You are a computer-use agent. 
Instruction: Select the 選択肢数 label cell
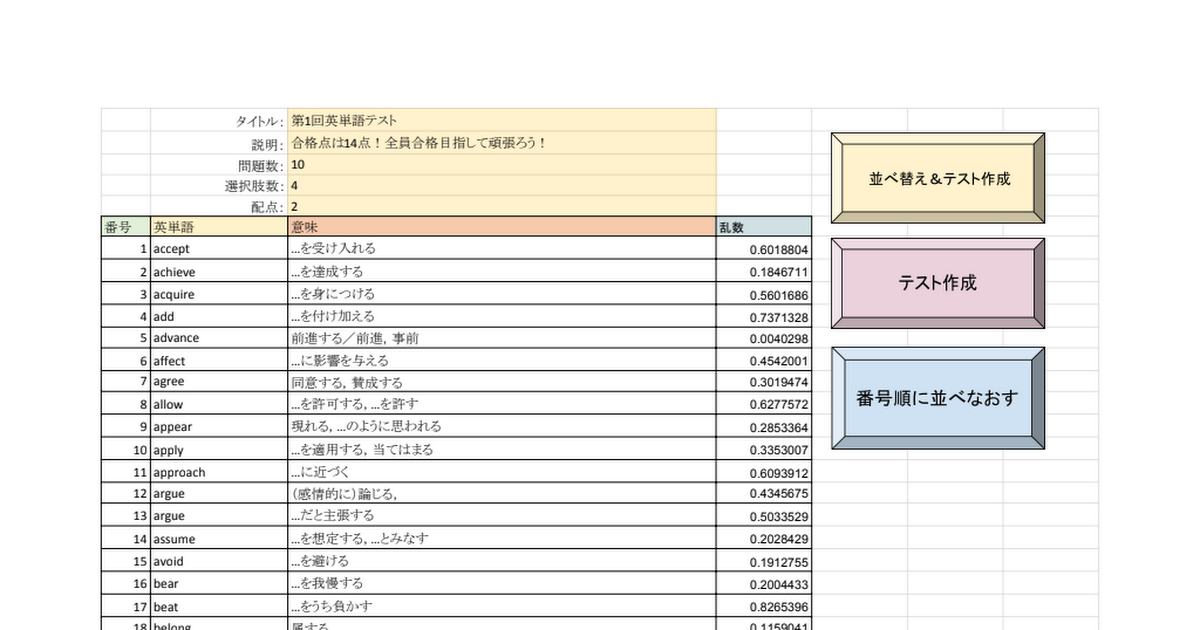click(x=219, y=186)
